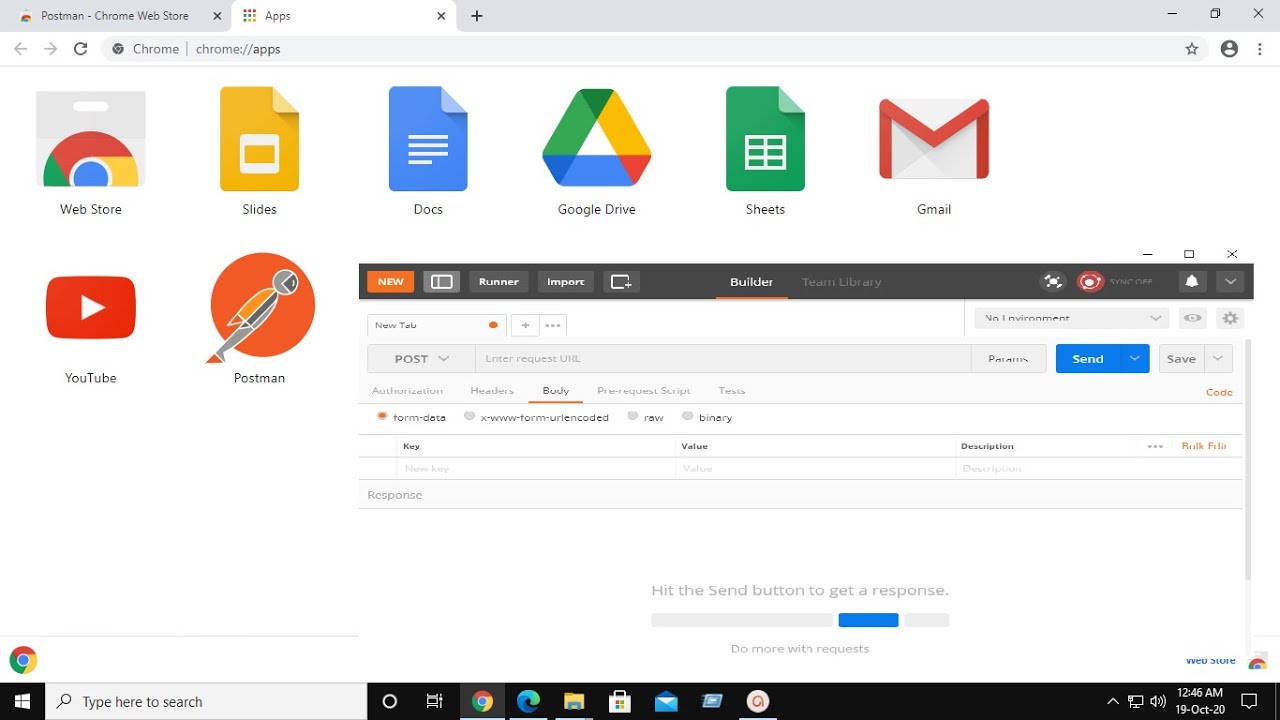Open Mail app from taskbar
1280x720 pixels.
pos(666,702)
